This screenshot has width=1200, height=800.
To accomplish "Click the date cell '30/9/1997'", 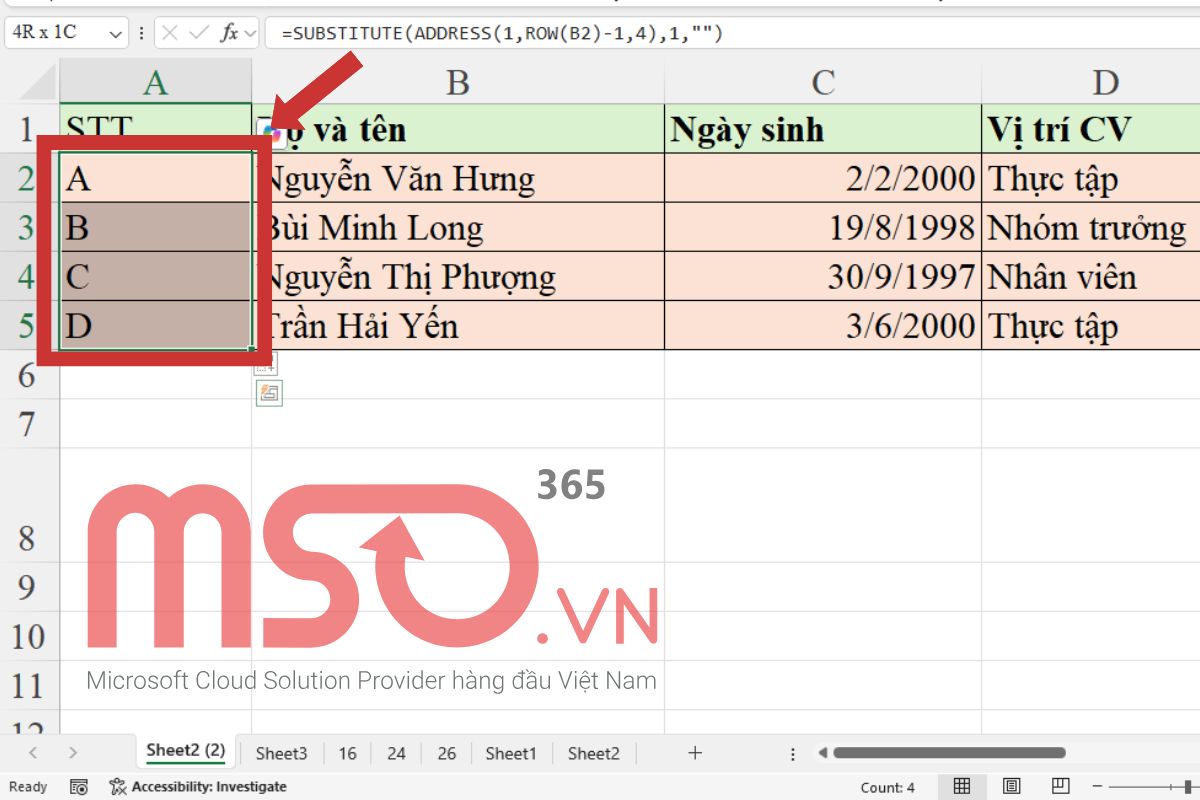I will (823, 277).
